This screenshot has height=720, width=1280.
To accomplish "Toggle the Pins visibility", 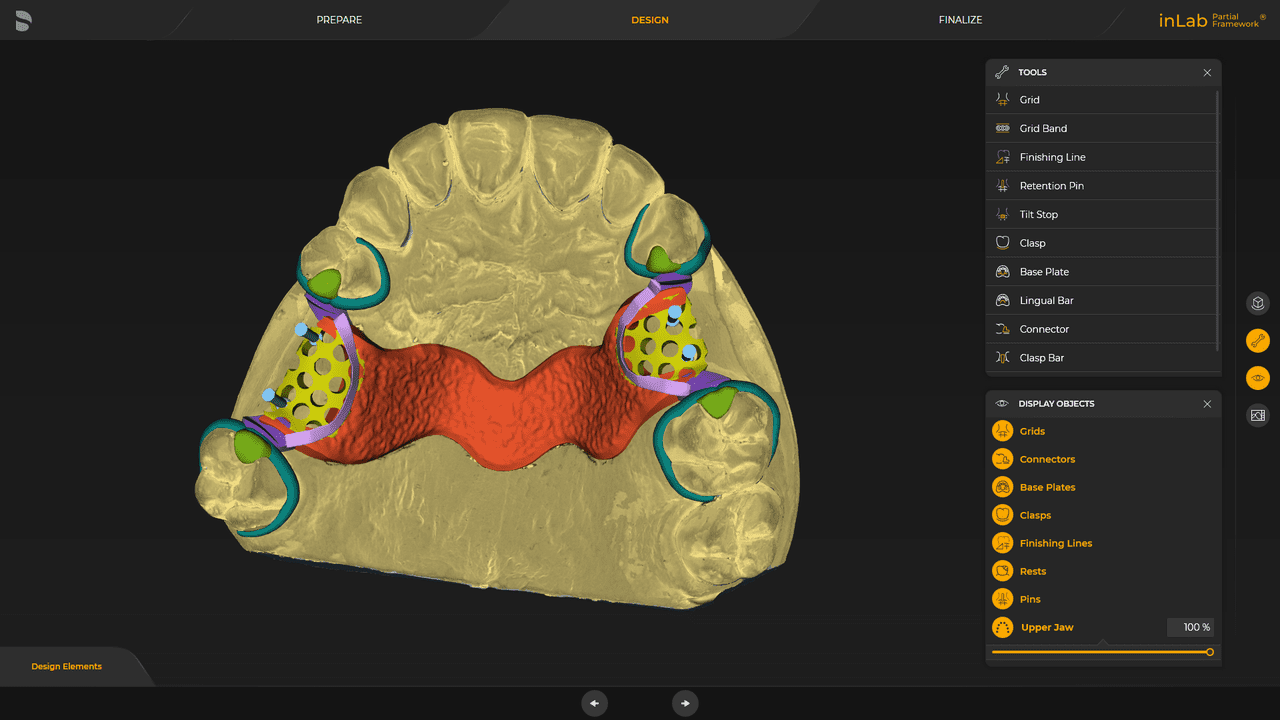I will 1027,598.
